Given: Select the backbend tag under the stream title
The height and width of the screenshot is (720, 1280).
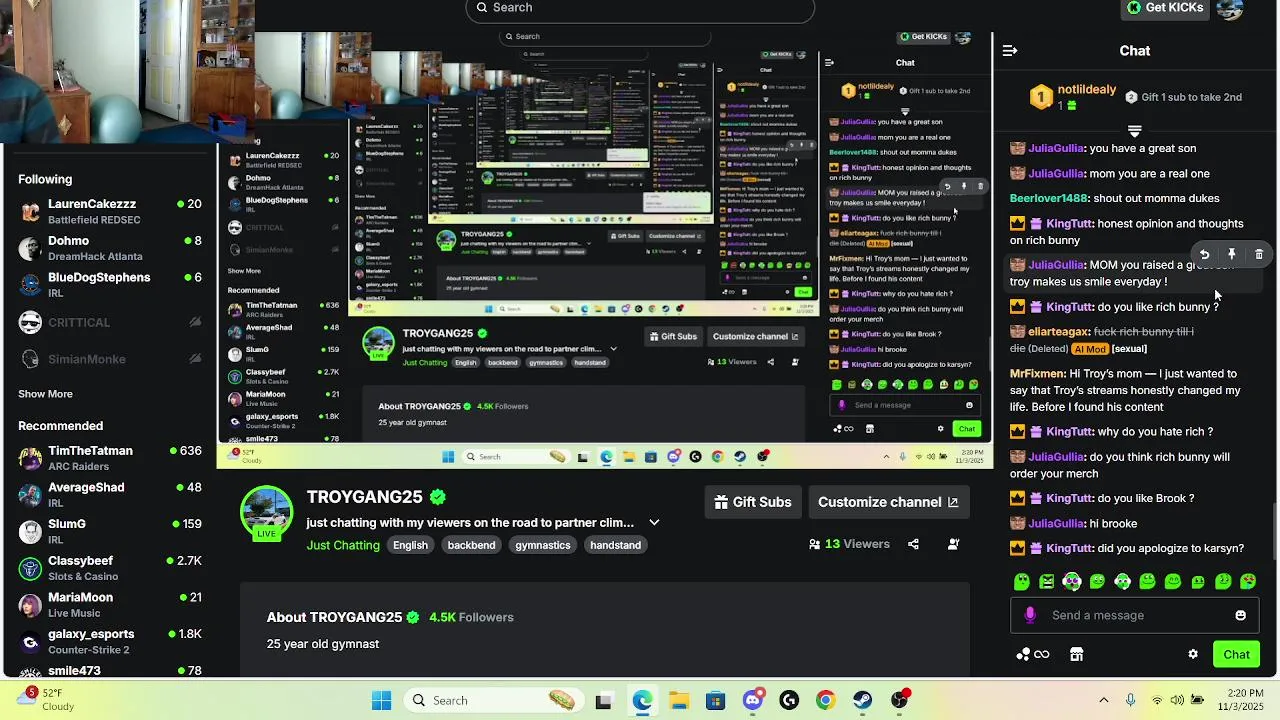Looking at the screenshot, I should pos(471,545).
